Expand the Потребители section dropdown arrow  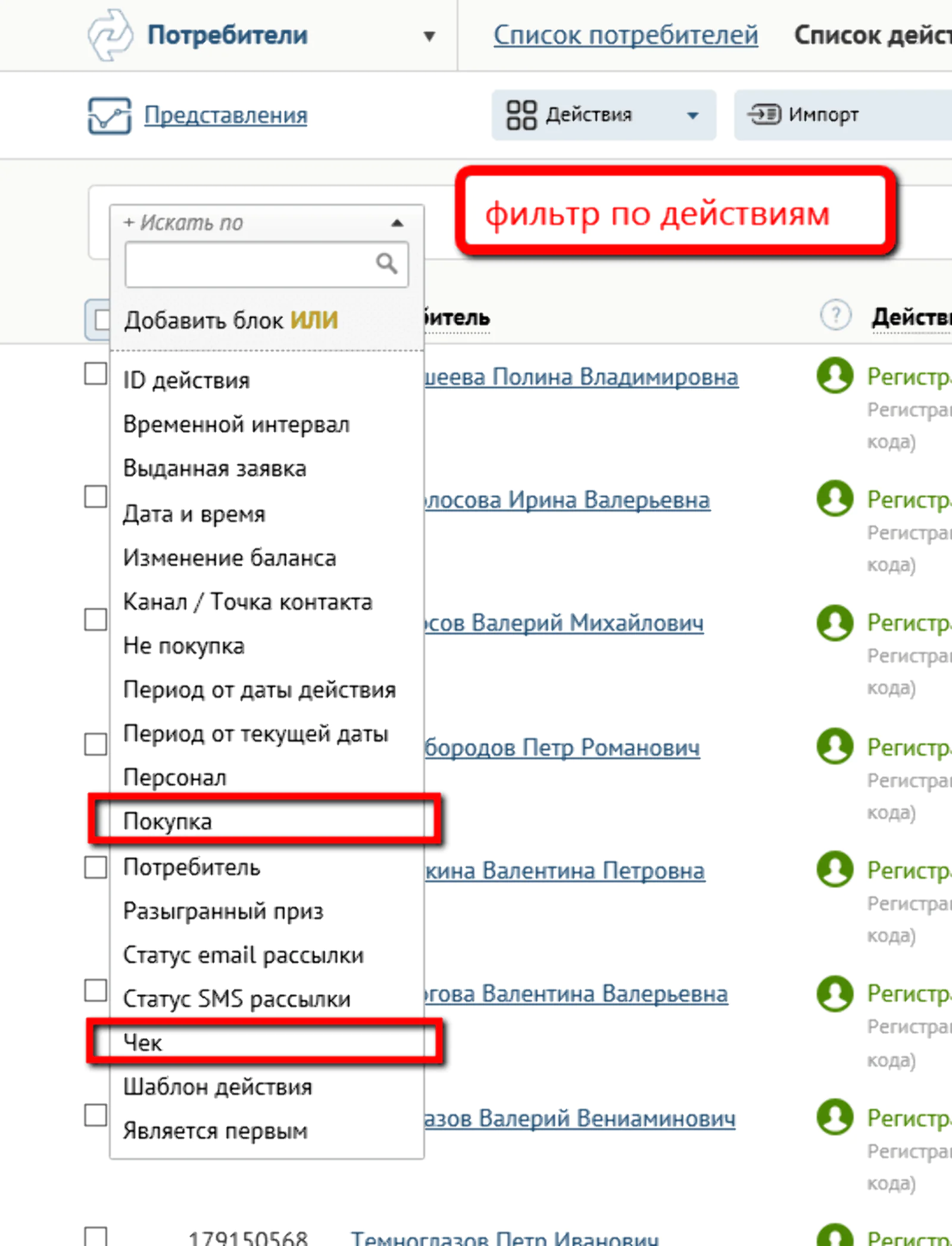point(429,36)
